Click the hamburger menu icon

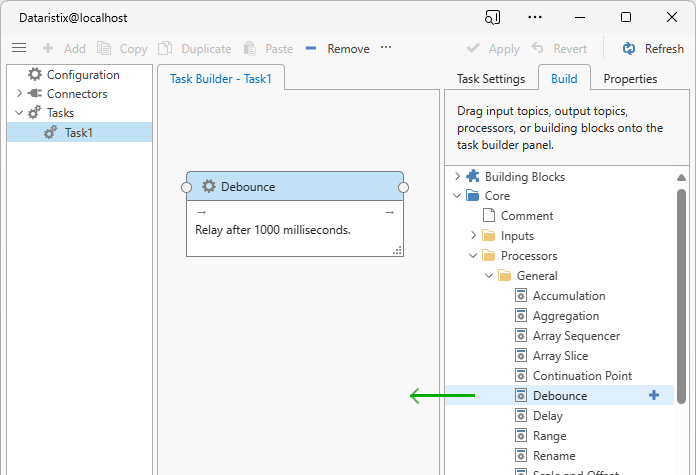click(x=18, y=48)
